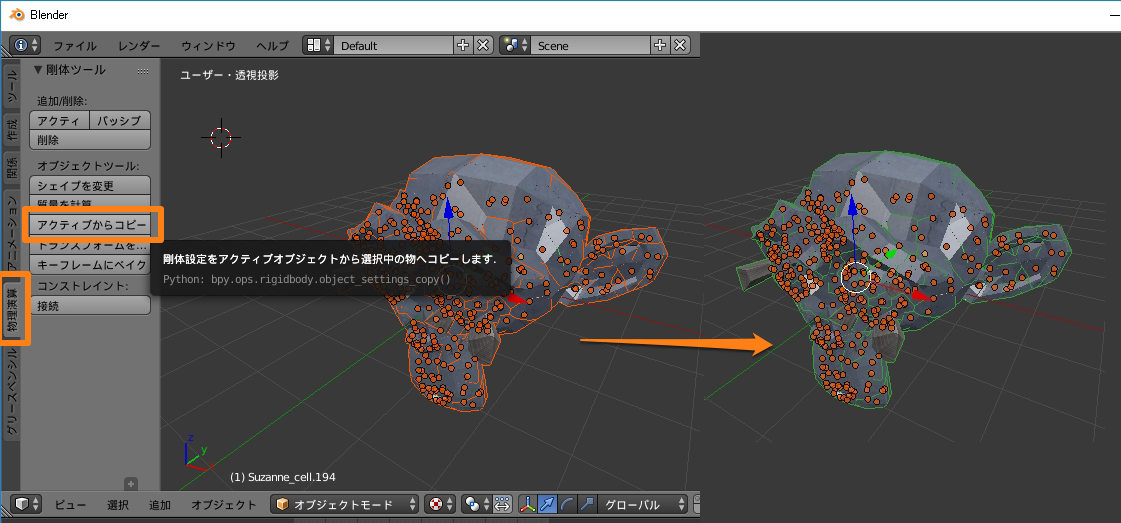Toggle the 3D manipulator axes icon

(x=528, y=504)
